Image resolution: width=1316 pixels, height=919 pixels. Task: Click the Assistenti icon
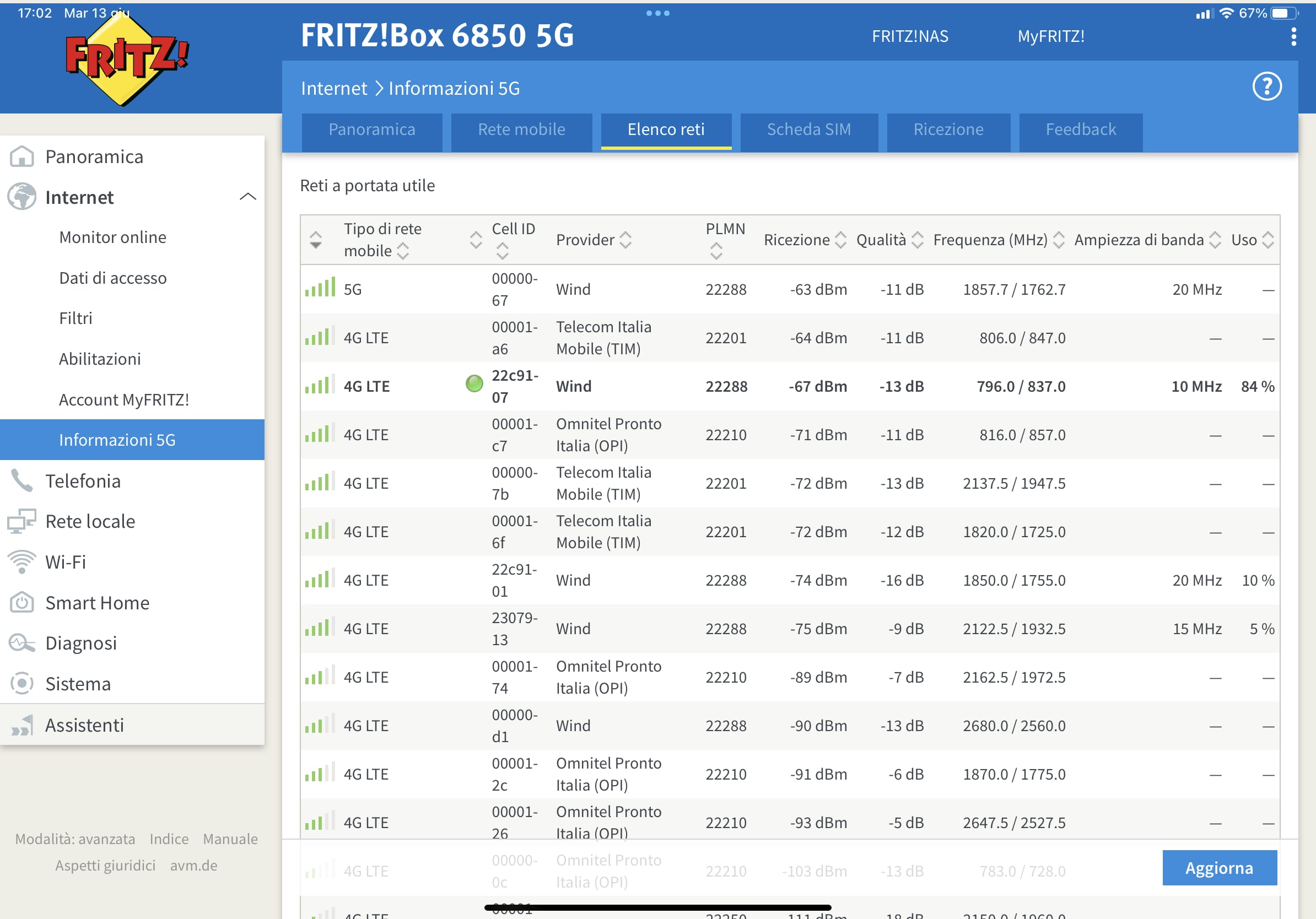pos(22,725)
